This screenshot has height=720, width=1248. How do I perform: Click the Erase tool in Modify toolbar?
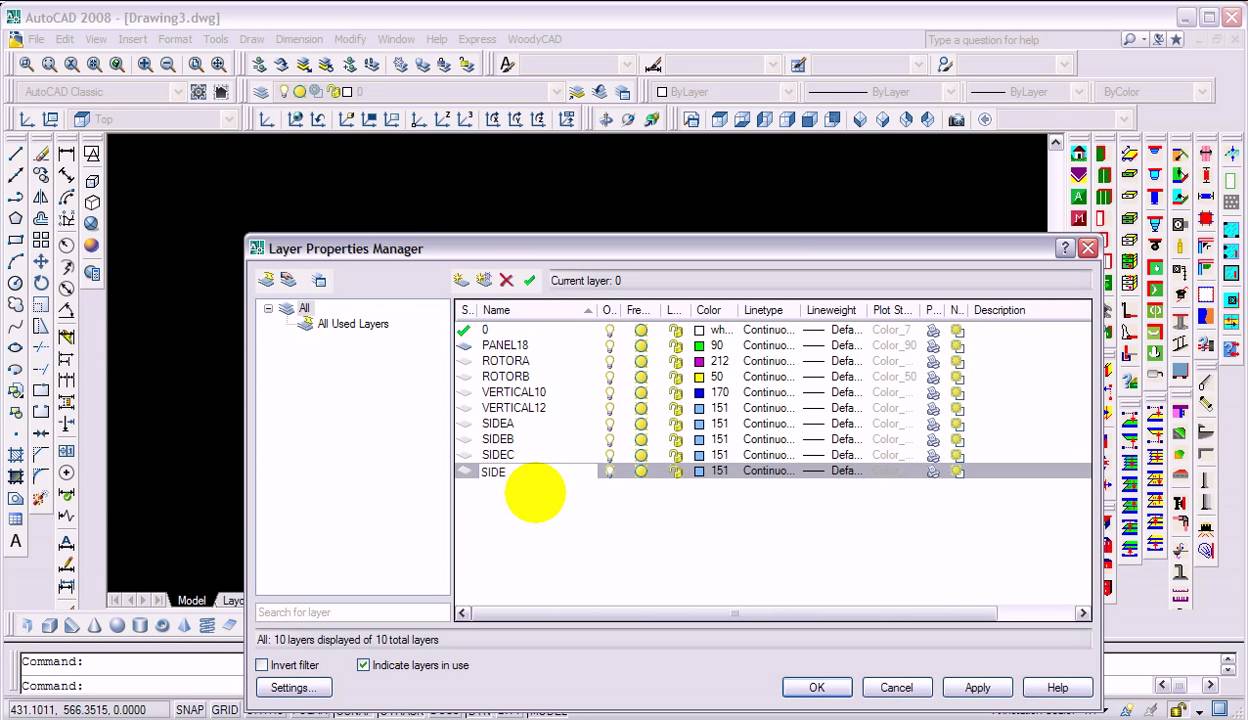click(41, 154)
